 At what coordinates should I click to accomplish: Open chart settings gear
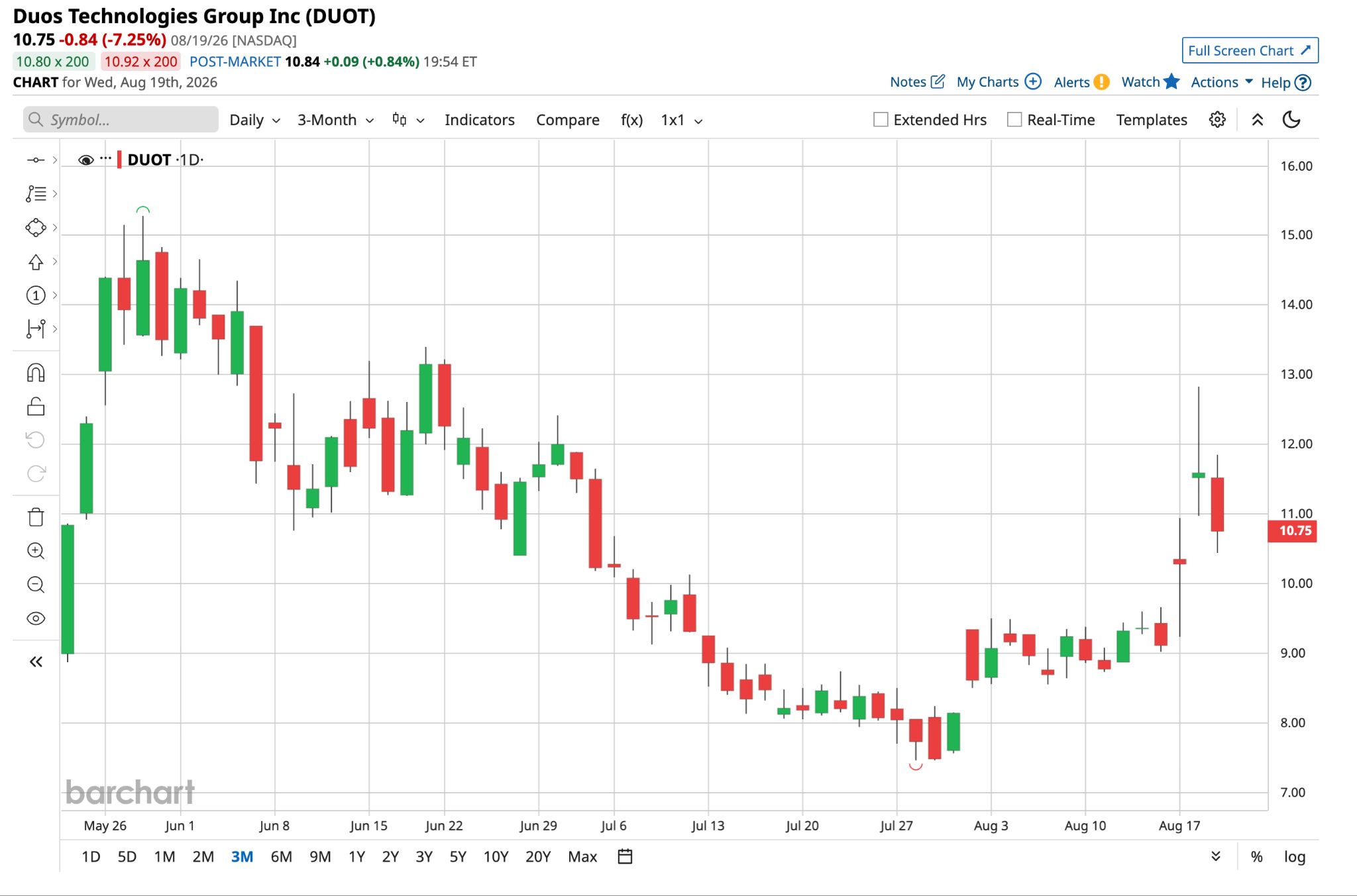point(1217,120)
